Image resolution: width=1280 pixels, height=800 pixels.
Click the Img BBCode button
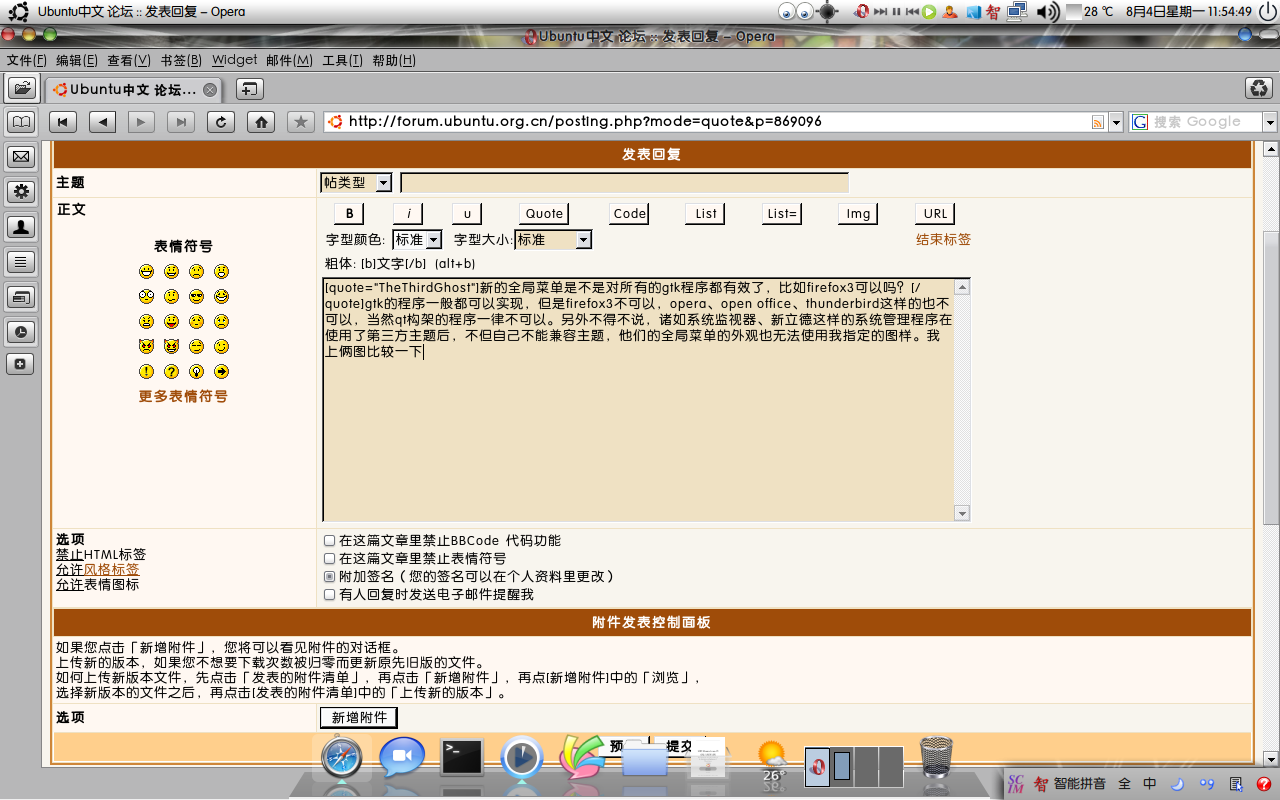[859, 214]
